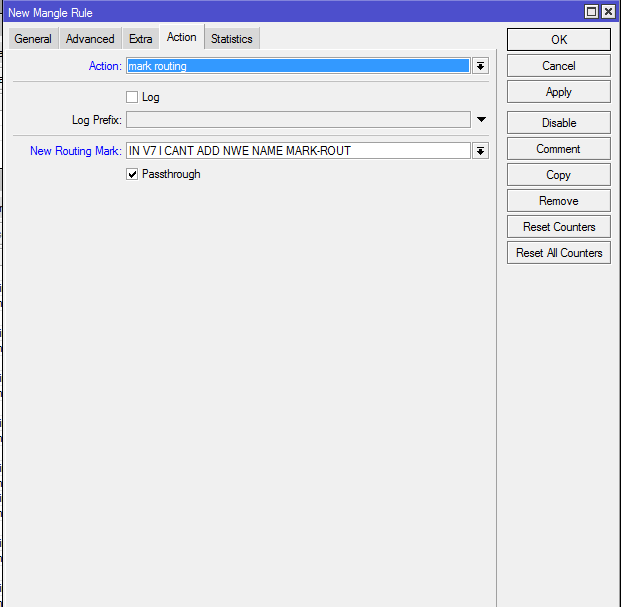Click the Log Prefix input field
The height and width of the screenshot is (607, 621).
pyautogui.click(x=298, y=120)
